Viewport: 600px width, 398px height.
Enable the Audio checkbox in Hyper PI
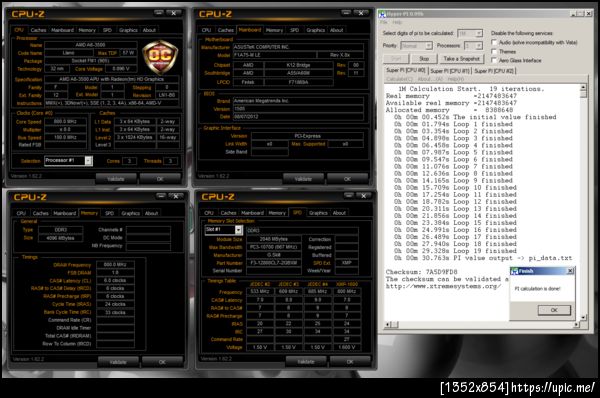coord(494,42)
